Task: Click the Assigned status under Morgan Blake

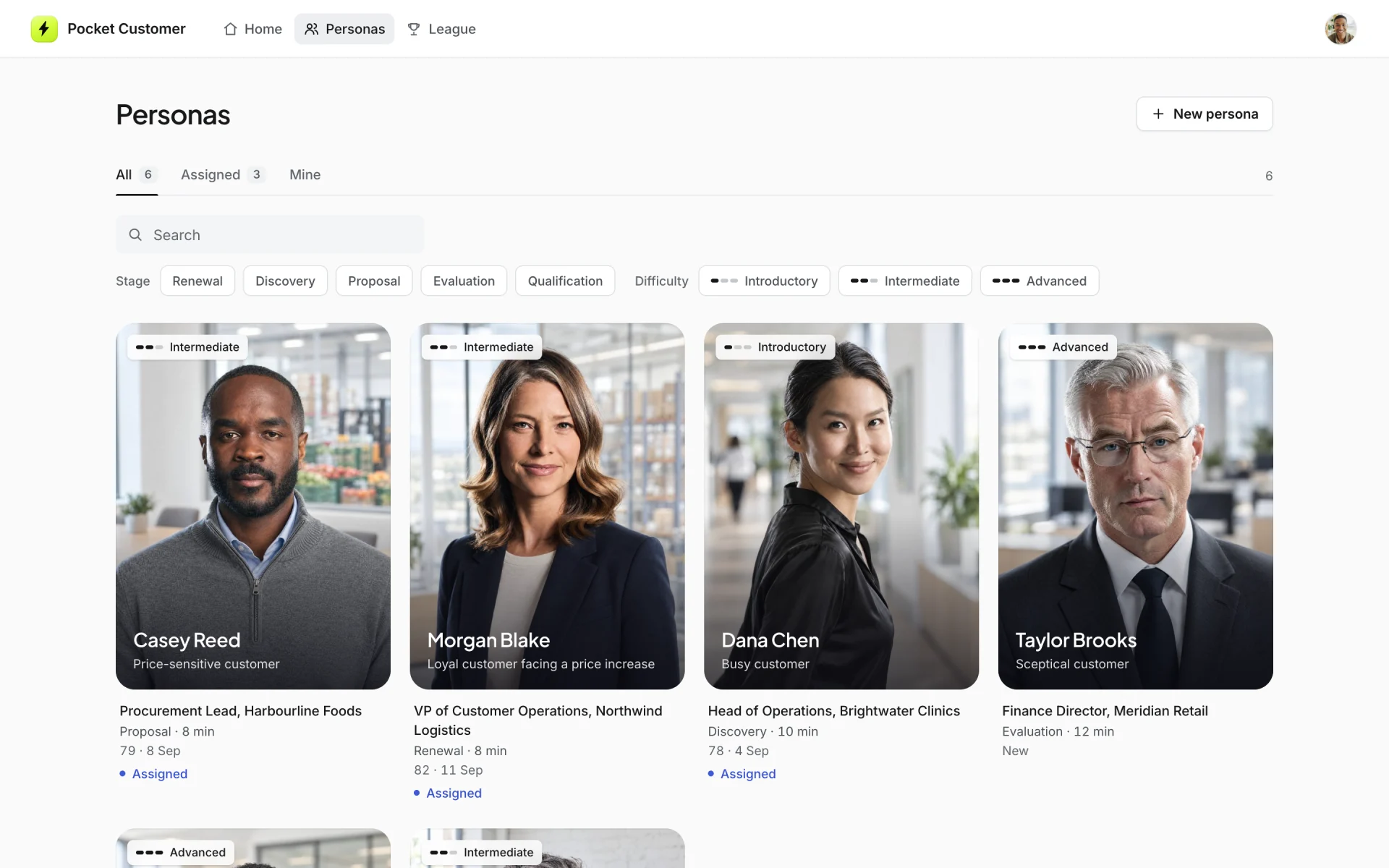Action: 448,793
